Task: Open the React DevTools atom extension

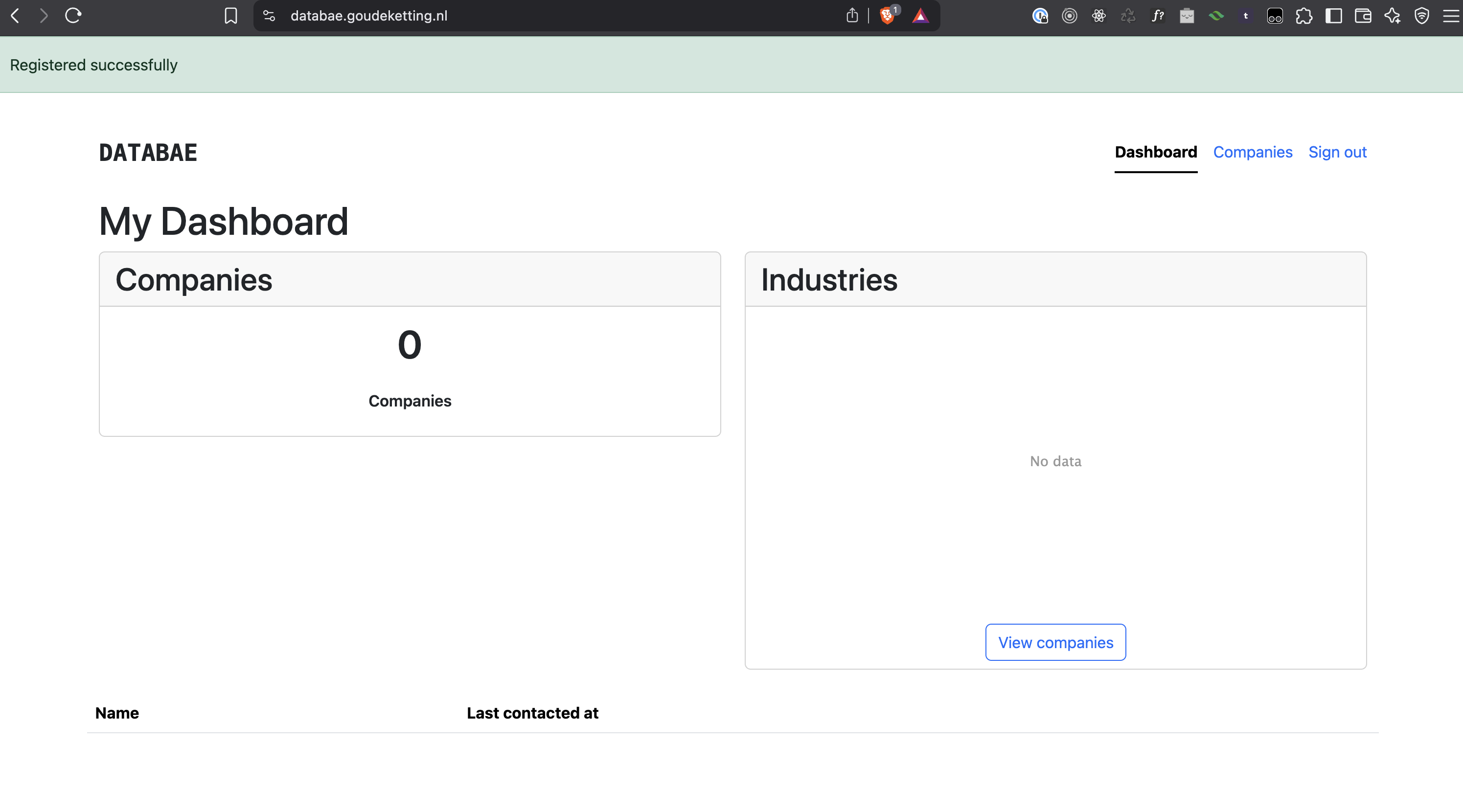Action: point(1099,15)
